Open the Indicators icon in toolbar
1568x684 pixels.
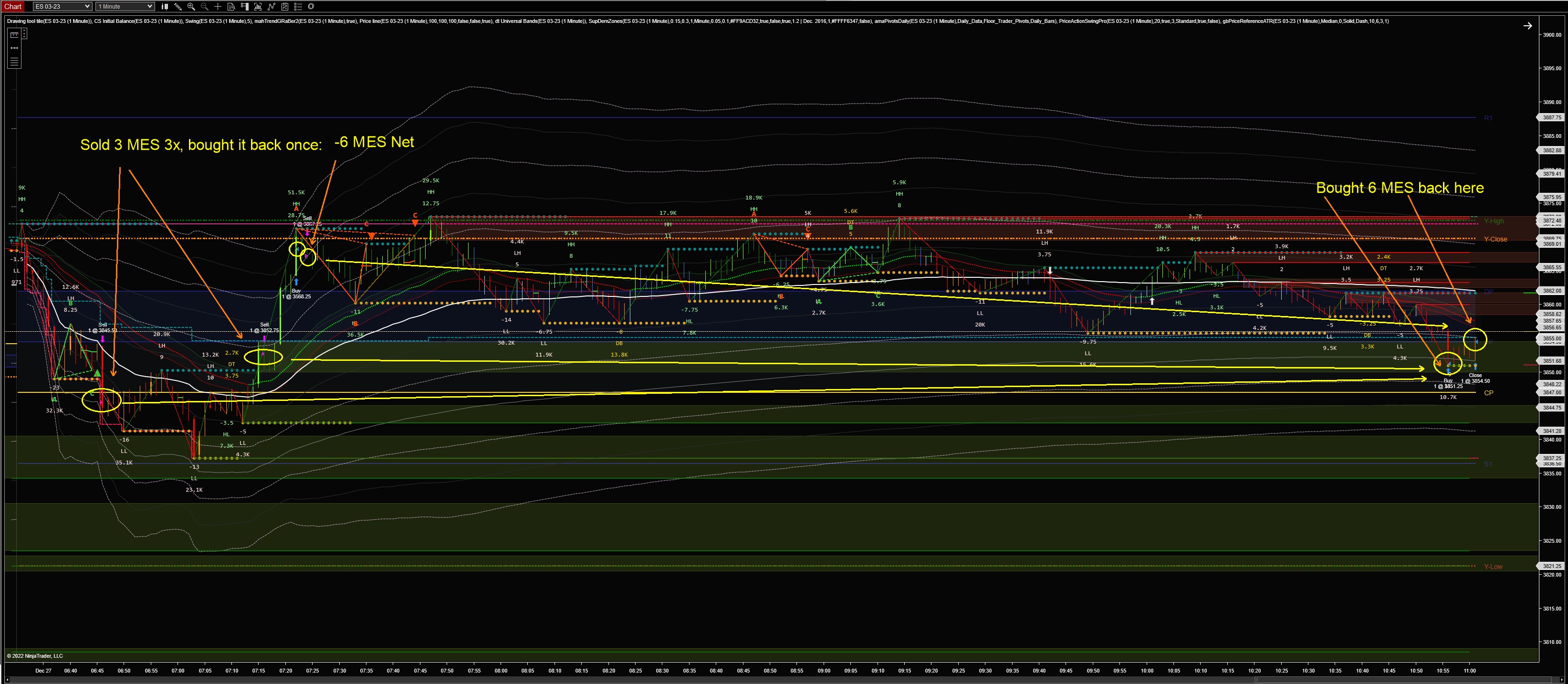[x=258, y=7]
